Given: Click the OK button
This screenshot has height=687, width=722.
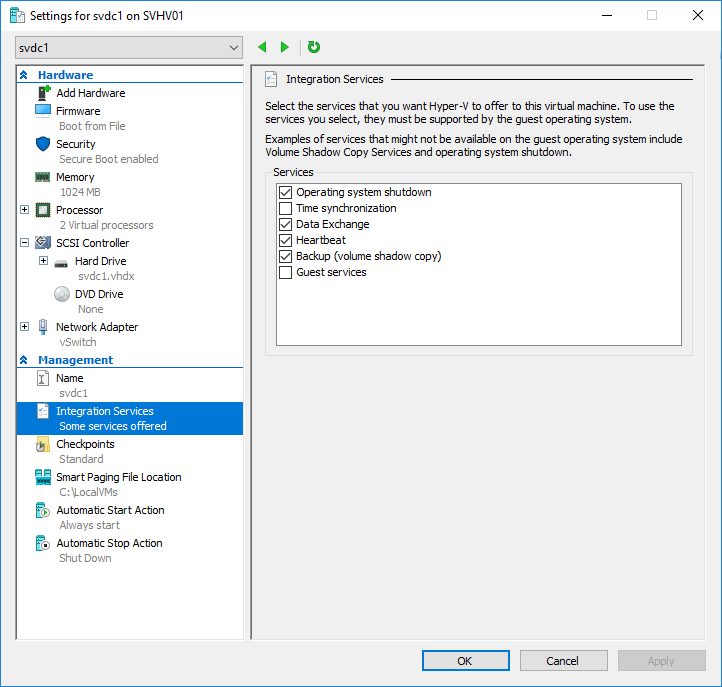Looking at the screenshot, I should click(x=466, y=661).
